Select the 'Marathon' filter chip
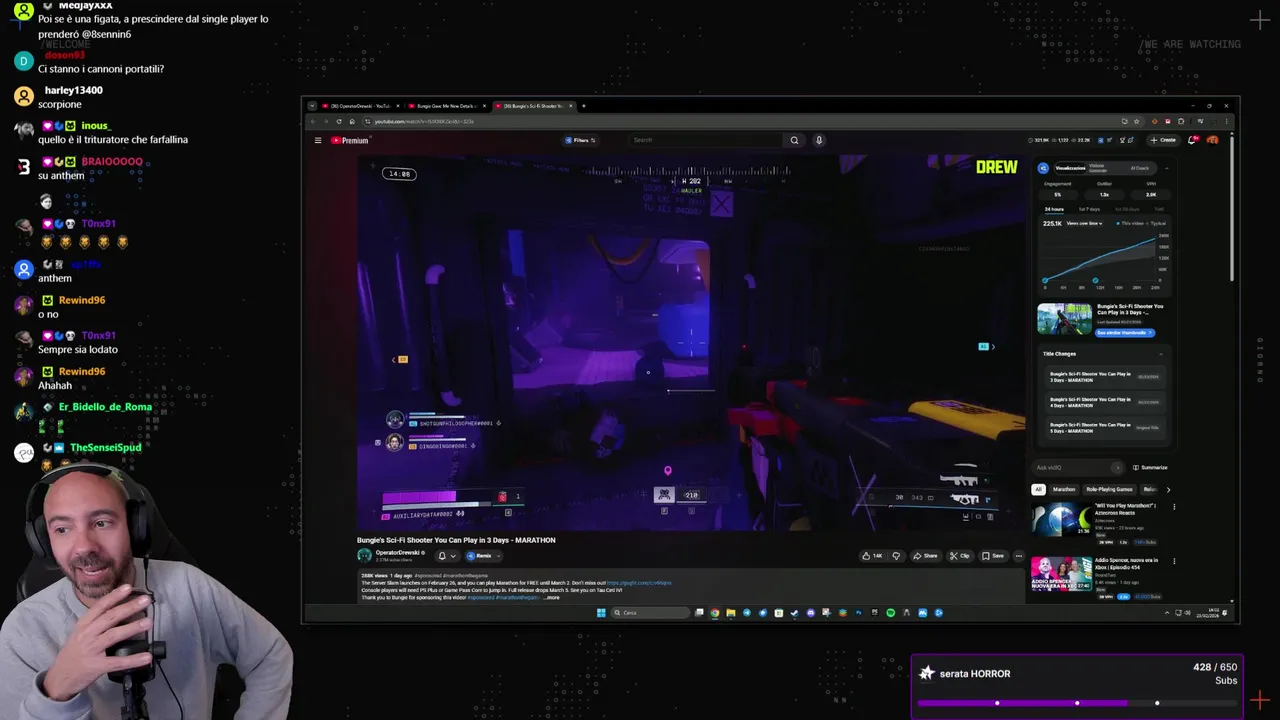This screenshot has width=1280, height=720. [x=1064, y=490]
